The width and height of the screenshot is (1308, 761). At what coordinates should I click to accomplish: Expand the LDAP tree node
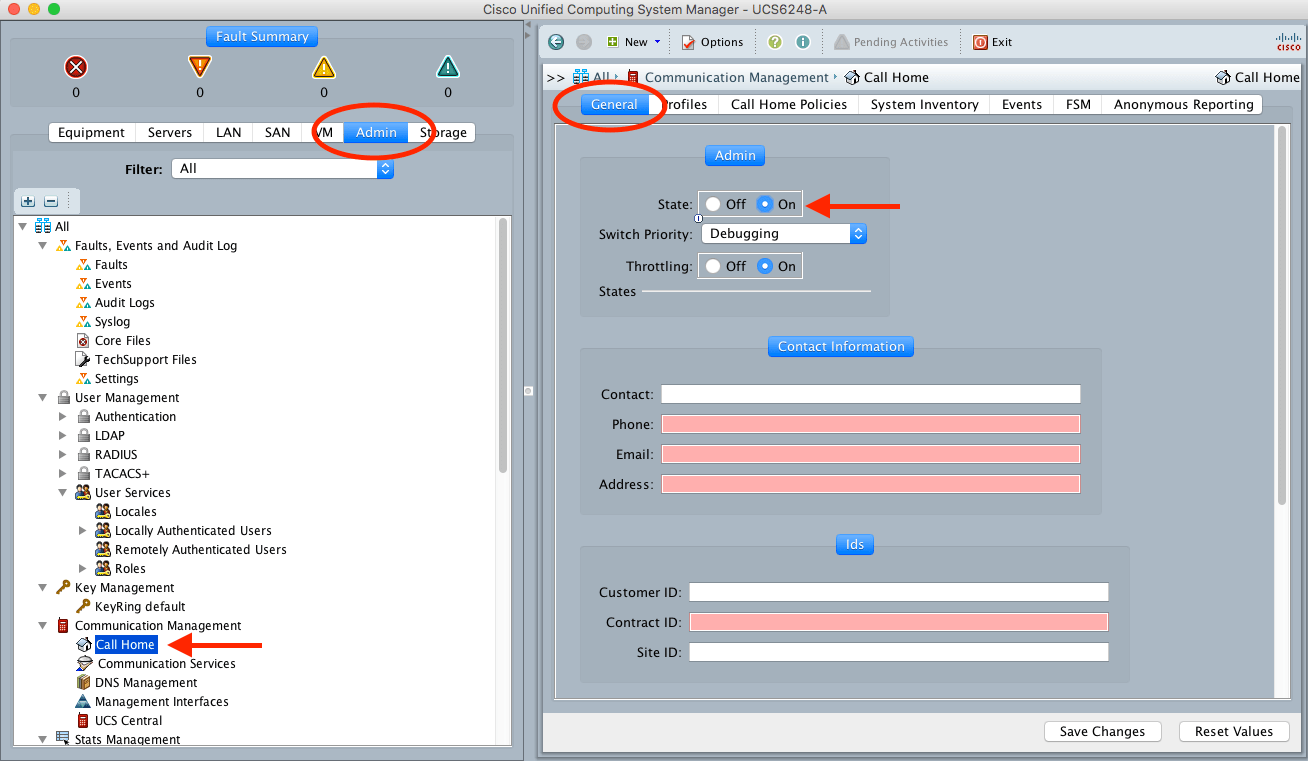[63, 436]
